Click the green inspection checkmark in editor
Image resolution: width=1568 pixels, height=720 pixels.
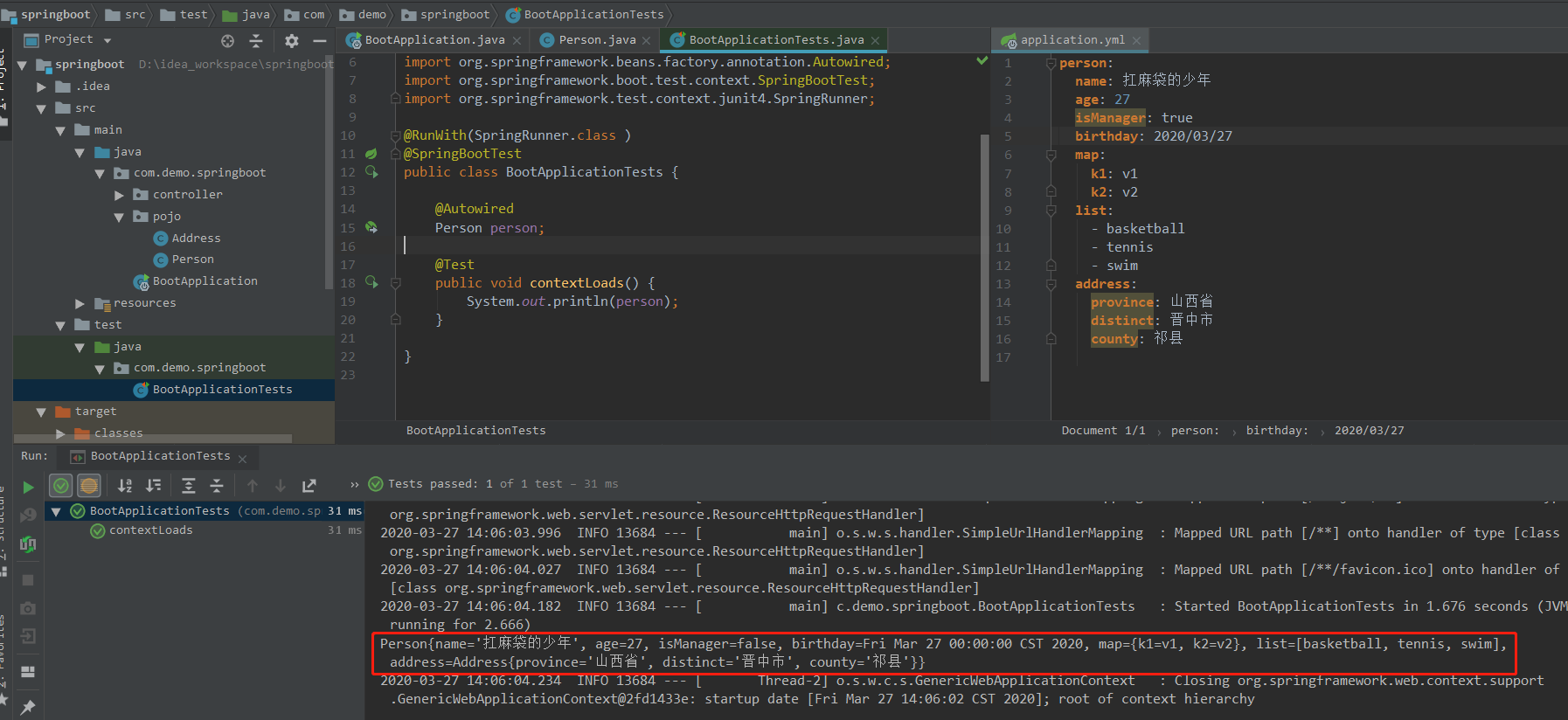(x=982, y=60)
